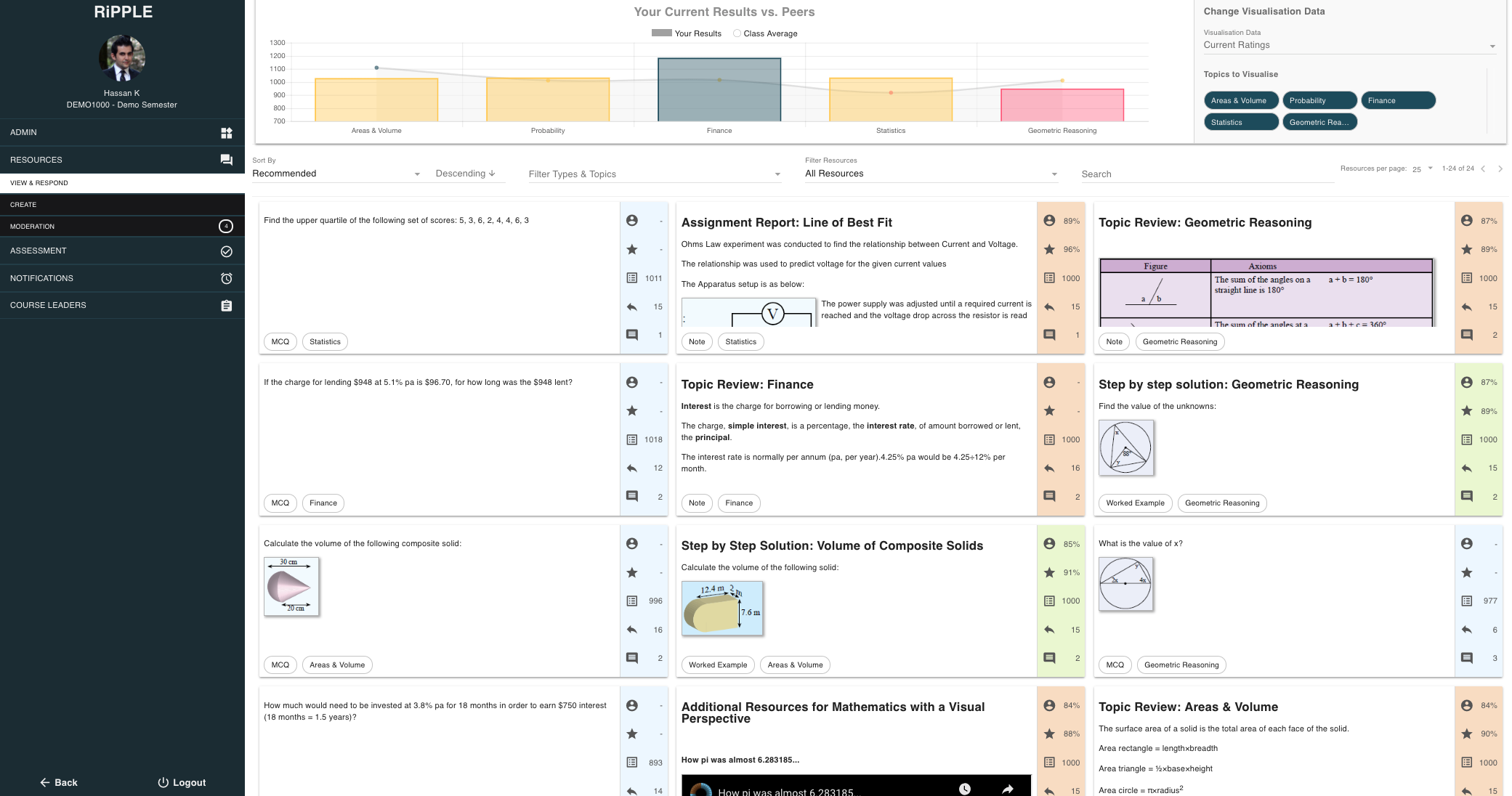The width and height of the screenshot is (1512, 796).
Task: Click Finance tag on Topic Review: Finance card
Action: (739, 503)
